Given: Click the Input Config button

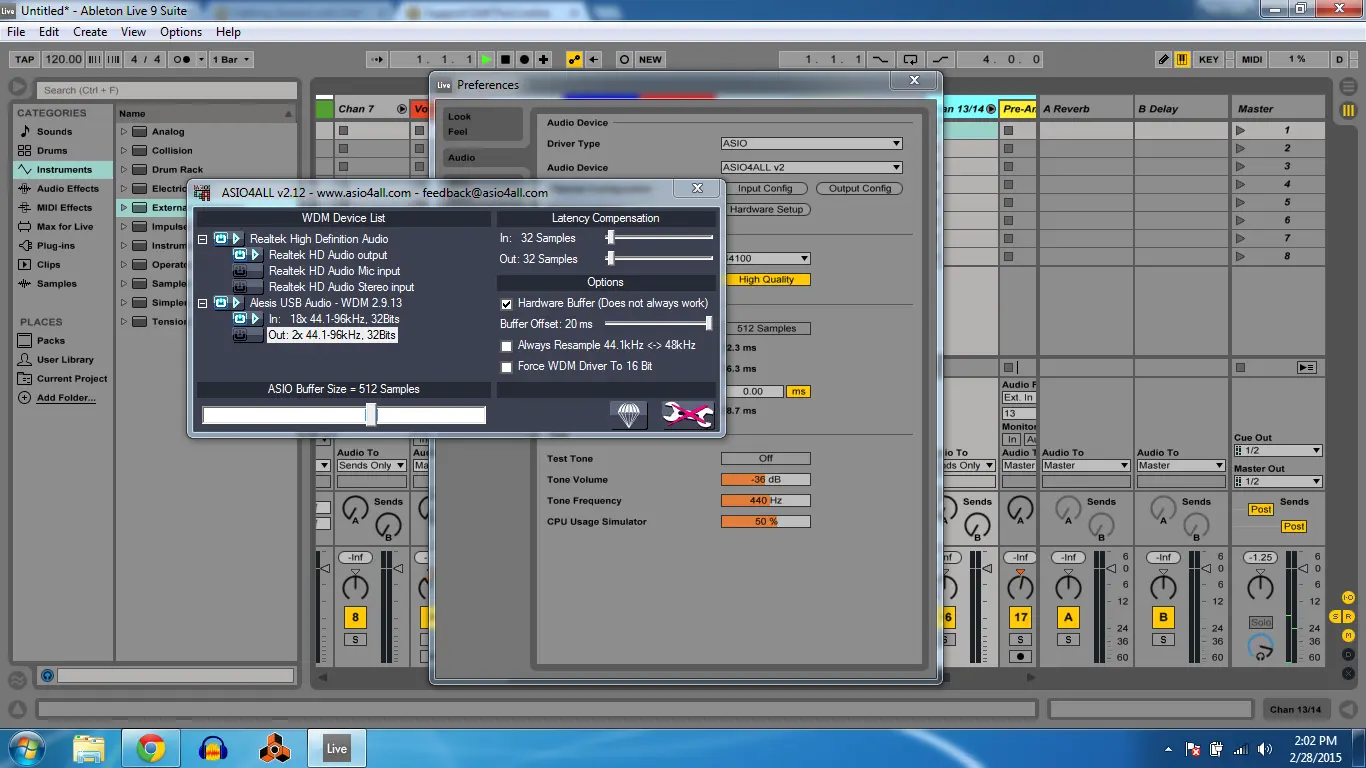Looking at the screenshot, I should (x=765, y=188).
